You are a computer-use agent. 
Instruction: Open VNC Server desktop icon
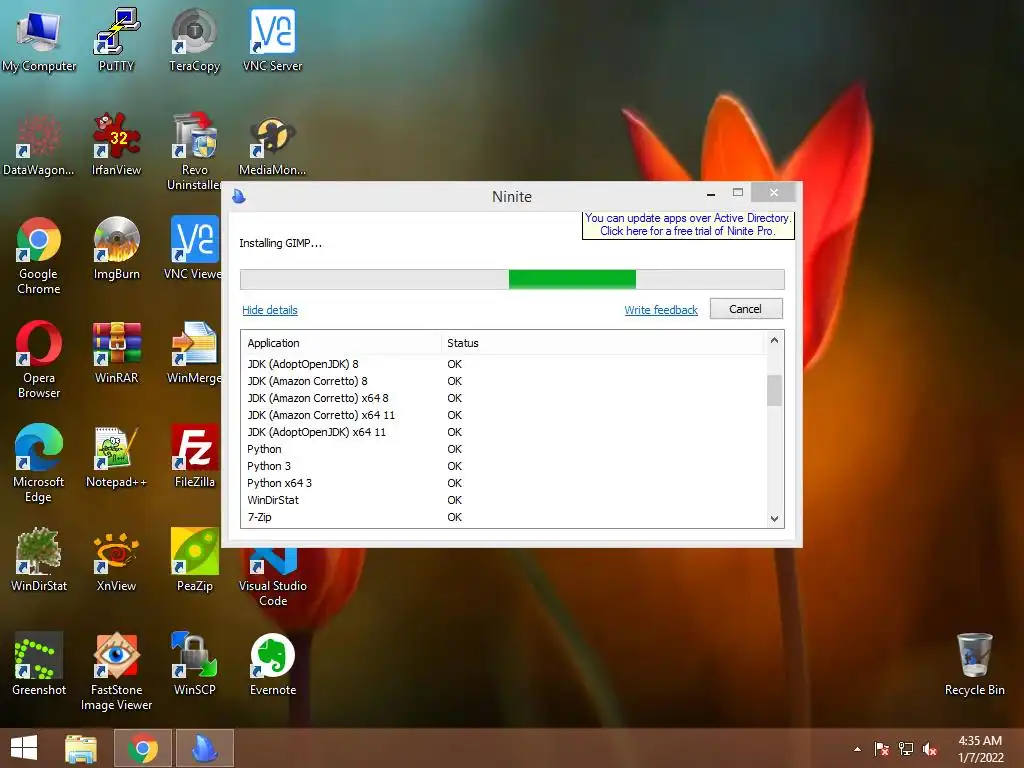272,40
